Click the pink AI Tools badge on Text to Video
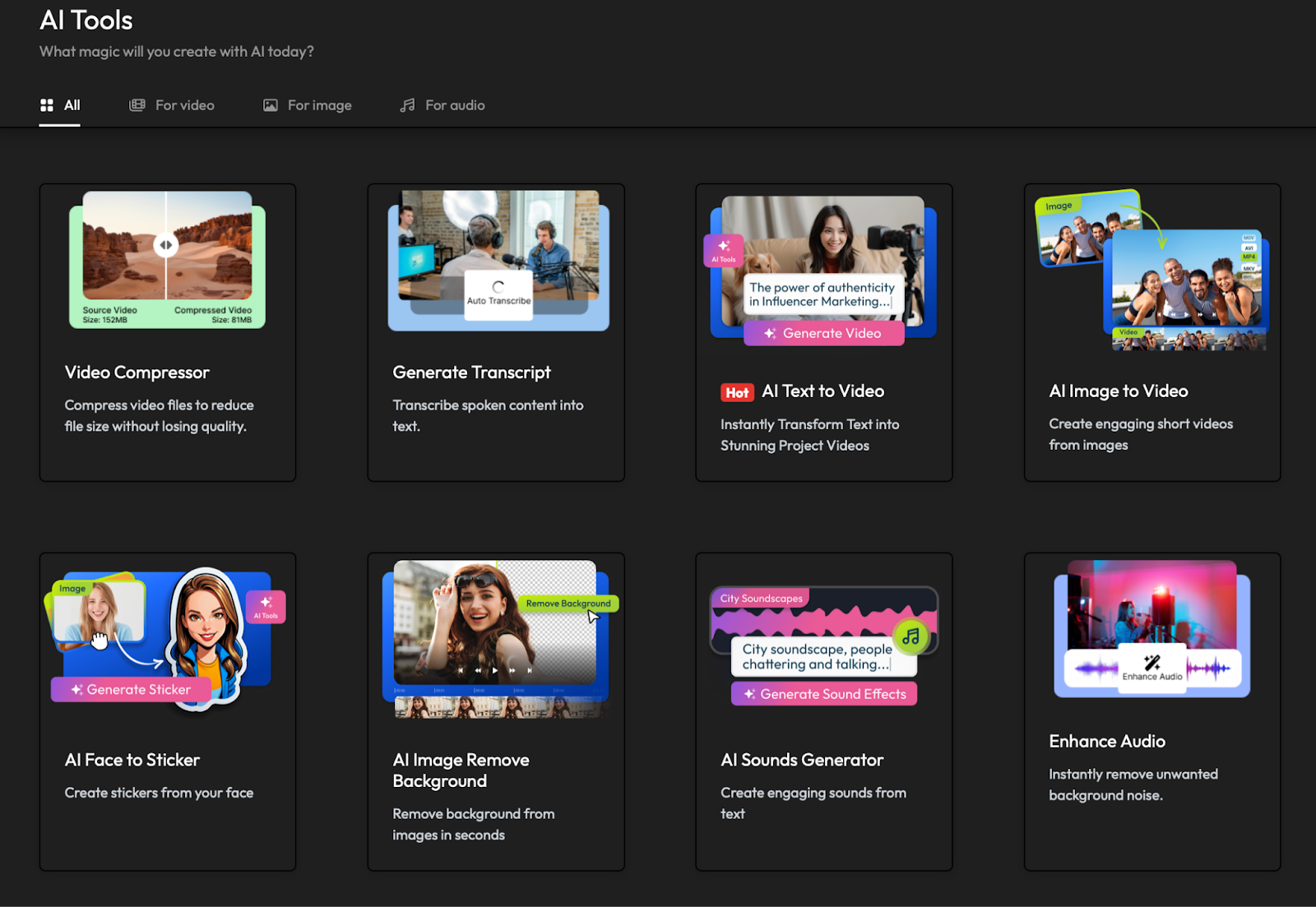 click(724, 251)
